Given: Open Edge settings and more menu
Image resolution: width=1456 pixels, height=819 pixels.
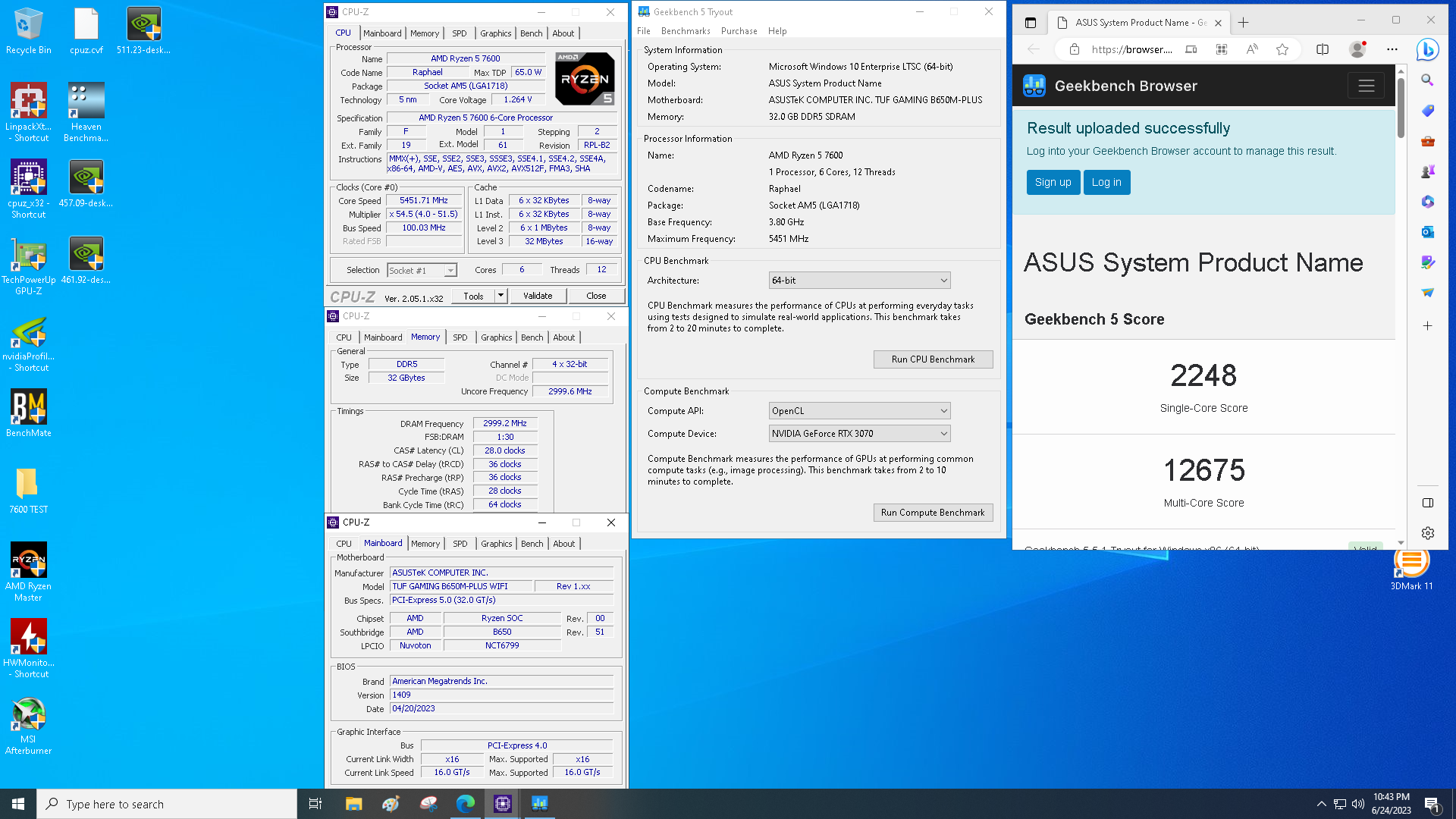Looking at the screenshot, I should pos(1392,49).
